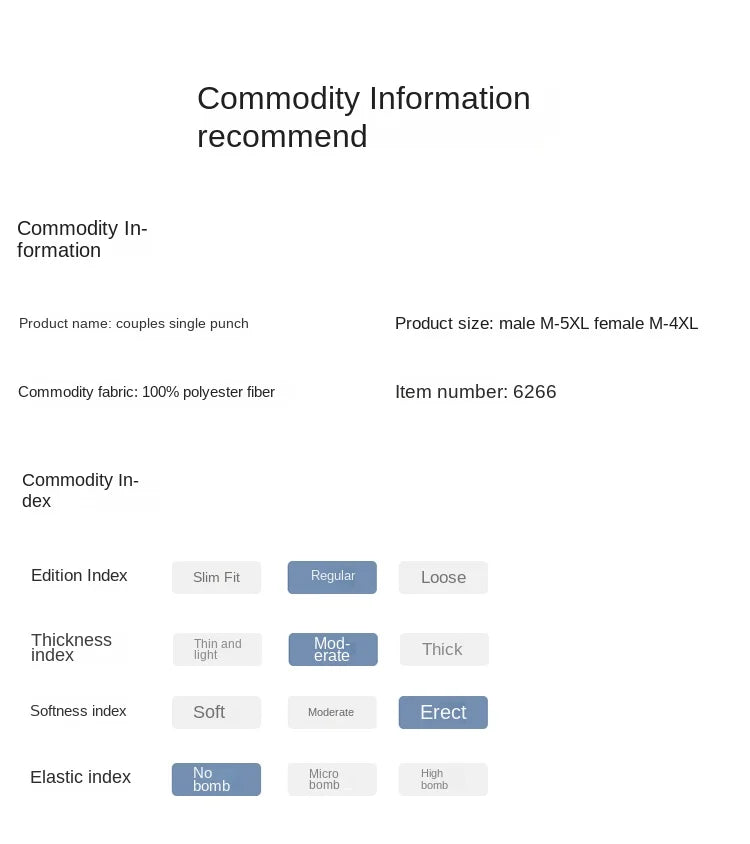Viewport: 750px width, 844px height.
Task: Pick the Soft softness option
Action: pyautogui.click(x=216, y=712)
